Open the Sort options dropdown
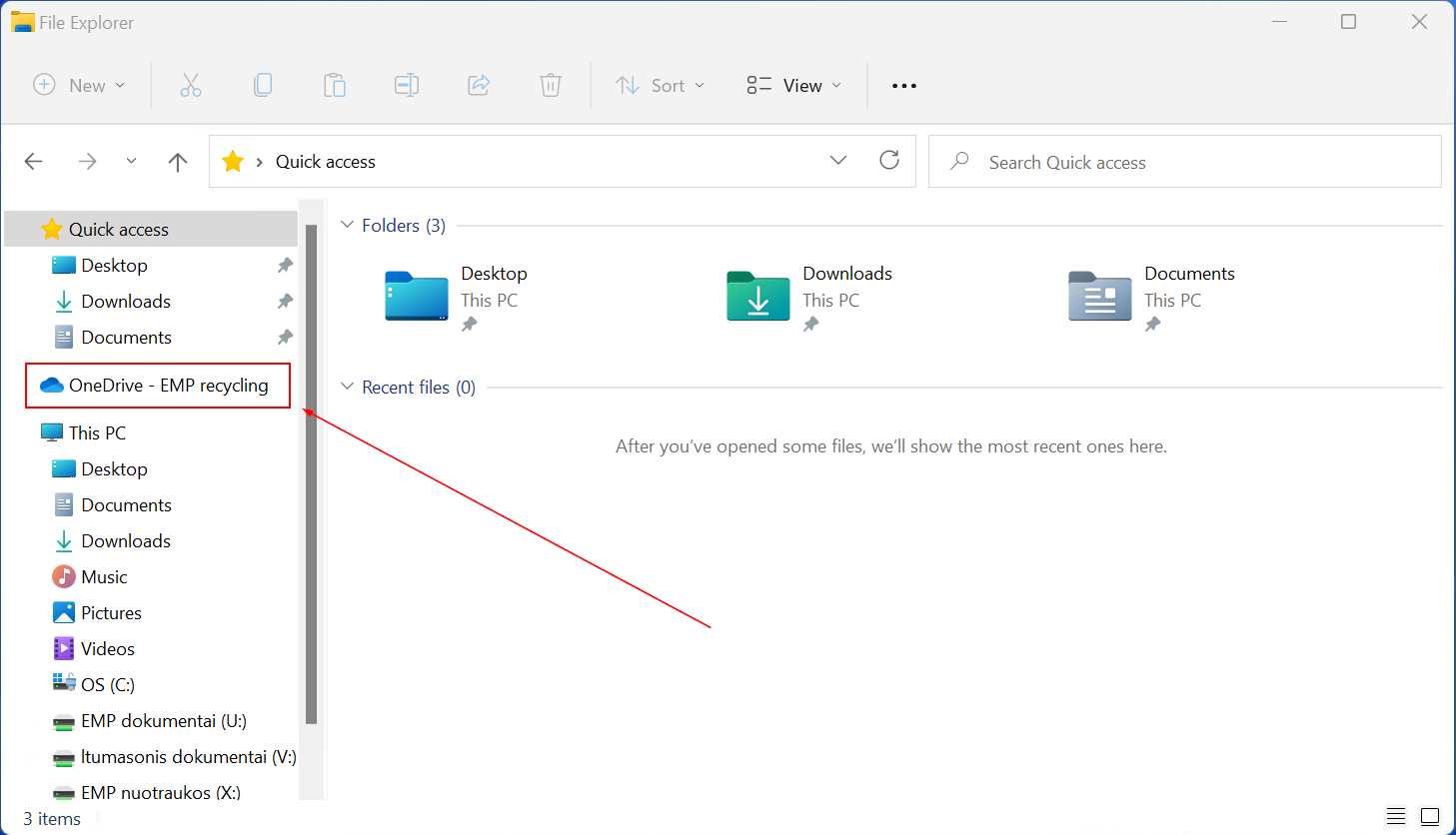1456x835 pixels. coord(661,86)
